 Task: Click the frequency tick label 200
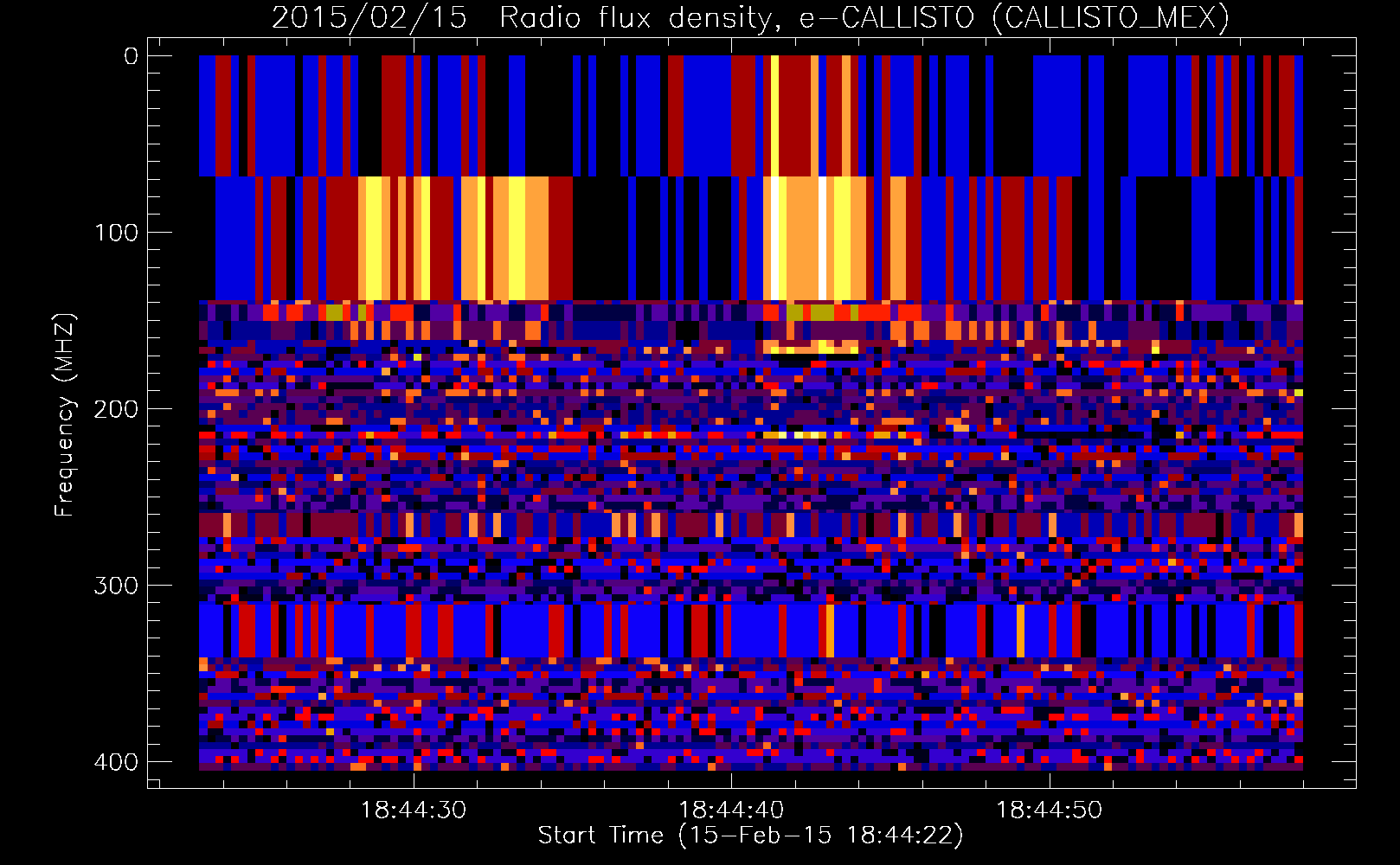tap(116, 409)
